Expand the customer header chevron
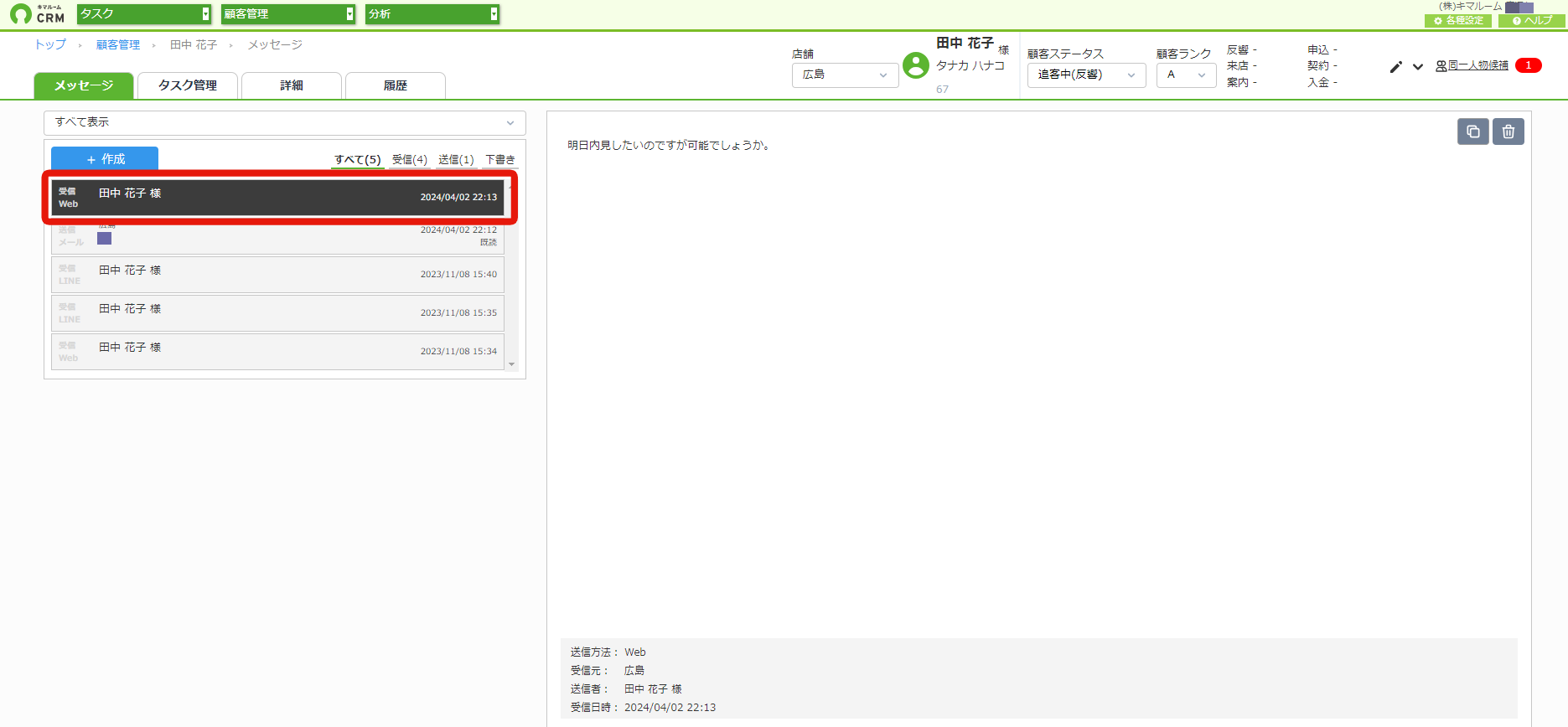 tap(1418, 67)
